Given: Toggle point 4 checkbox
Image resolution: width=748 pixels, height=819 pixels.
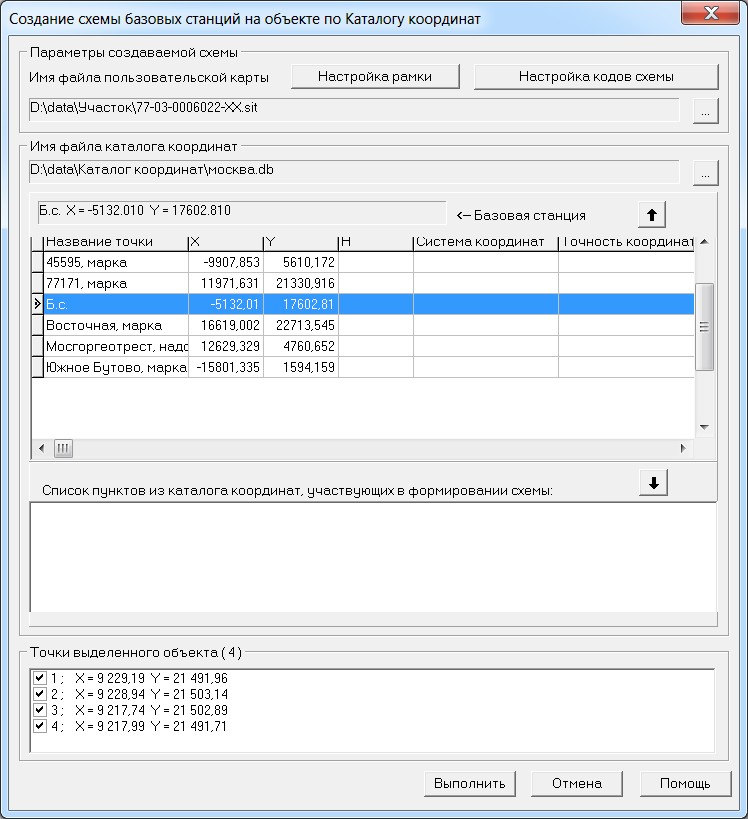Looking at the screenshot, I should pyautogui.click(x=40, y=726).
